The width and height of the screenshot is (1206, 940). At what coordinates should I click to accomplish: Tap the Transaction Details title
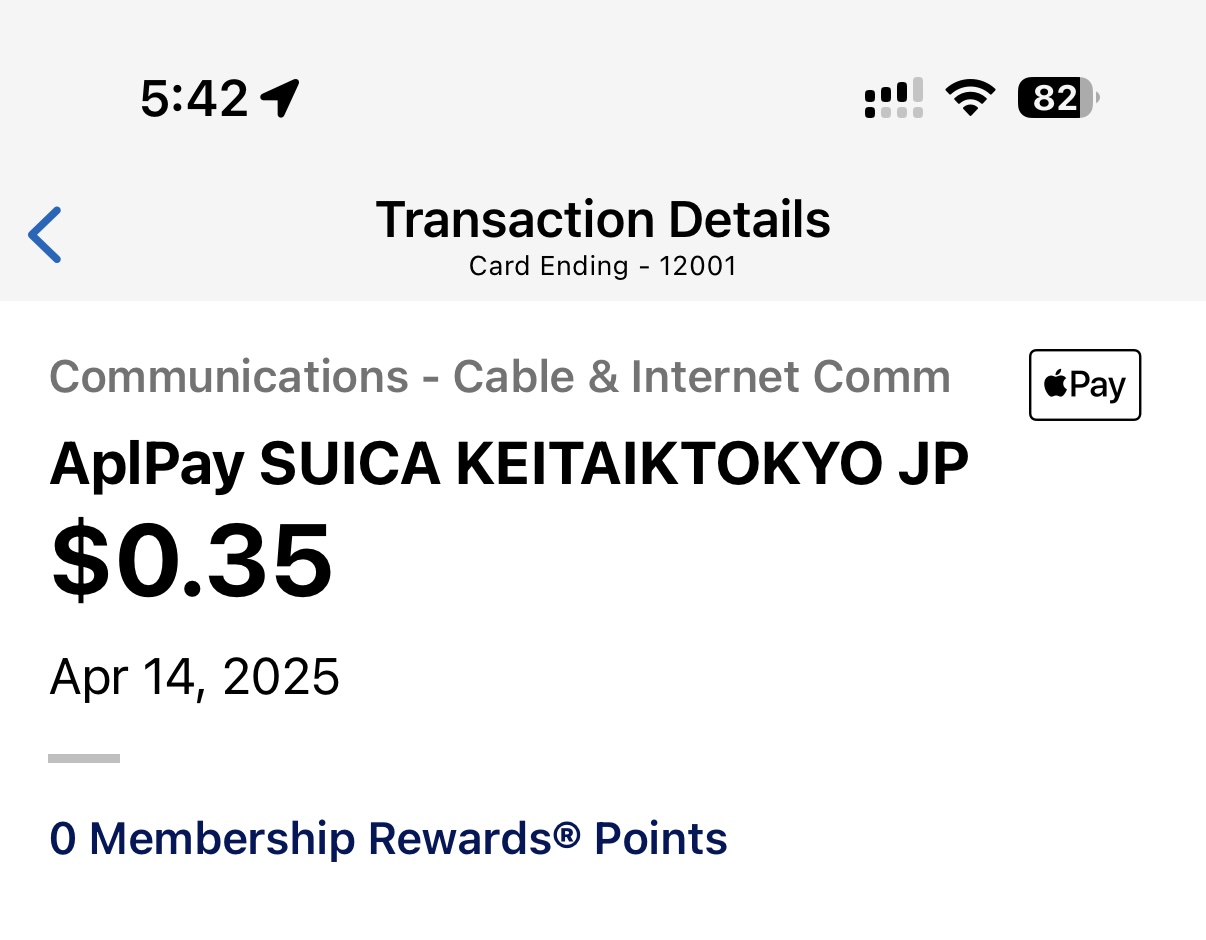pyautogui.click(x=603, y=220)
